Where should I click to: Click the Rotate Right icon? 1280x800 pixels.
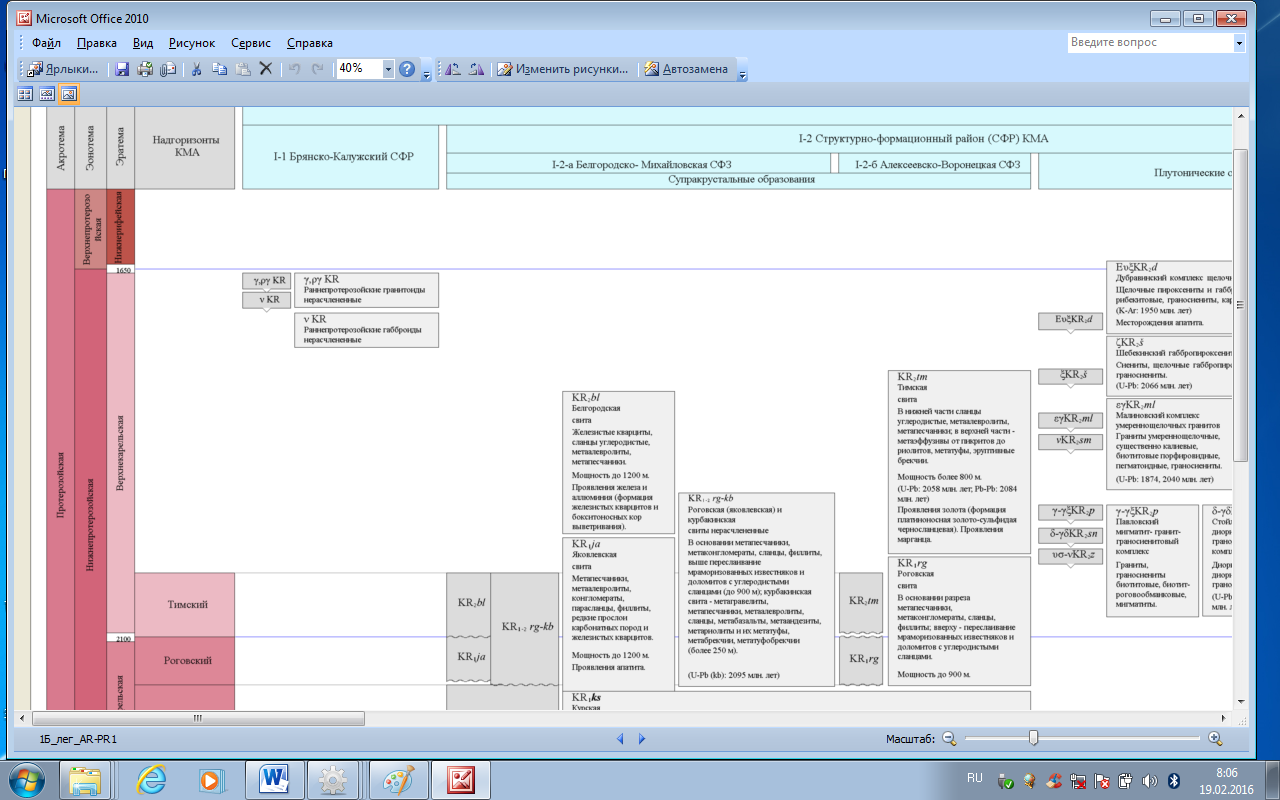pos(476,69)
